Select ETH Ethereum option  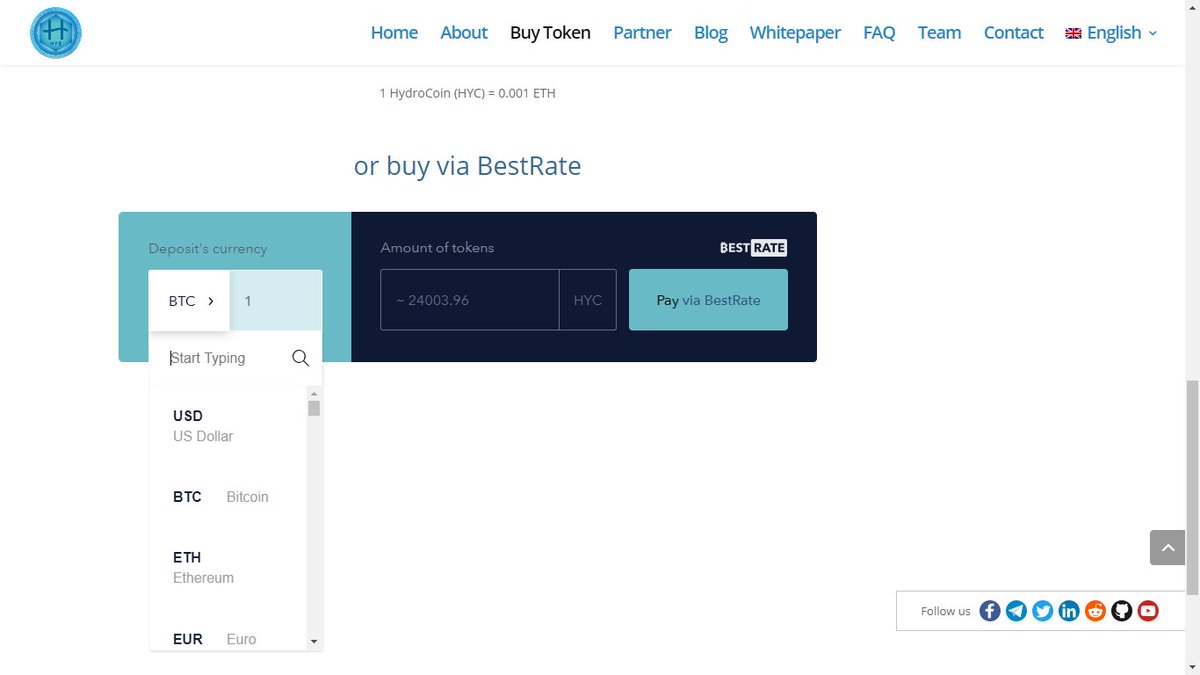[x=228, y=567]
